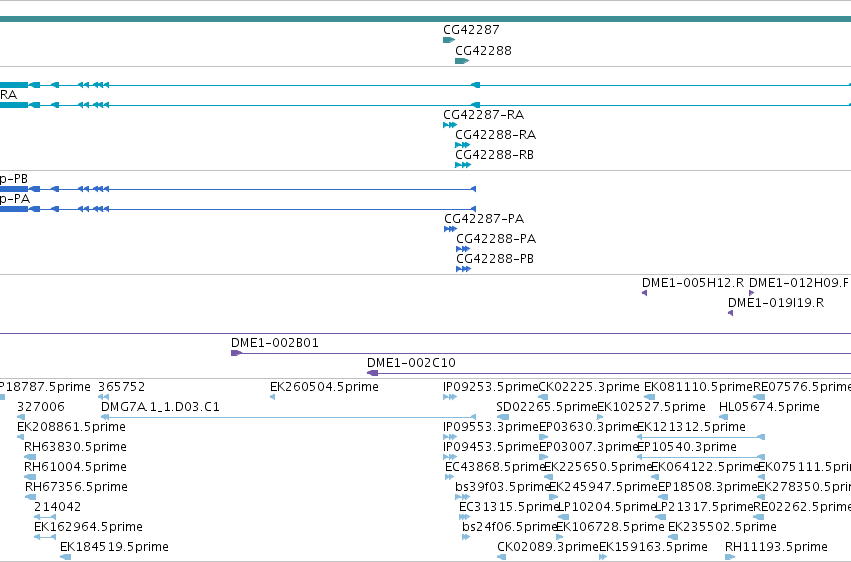The width and height of the screenshot is (851, 562).
Task: Click the bs39f03.5prime label
Action: (503, 487)
